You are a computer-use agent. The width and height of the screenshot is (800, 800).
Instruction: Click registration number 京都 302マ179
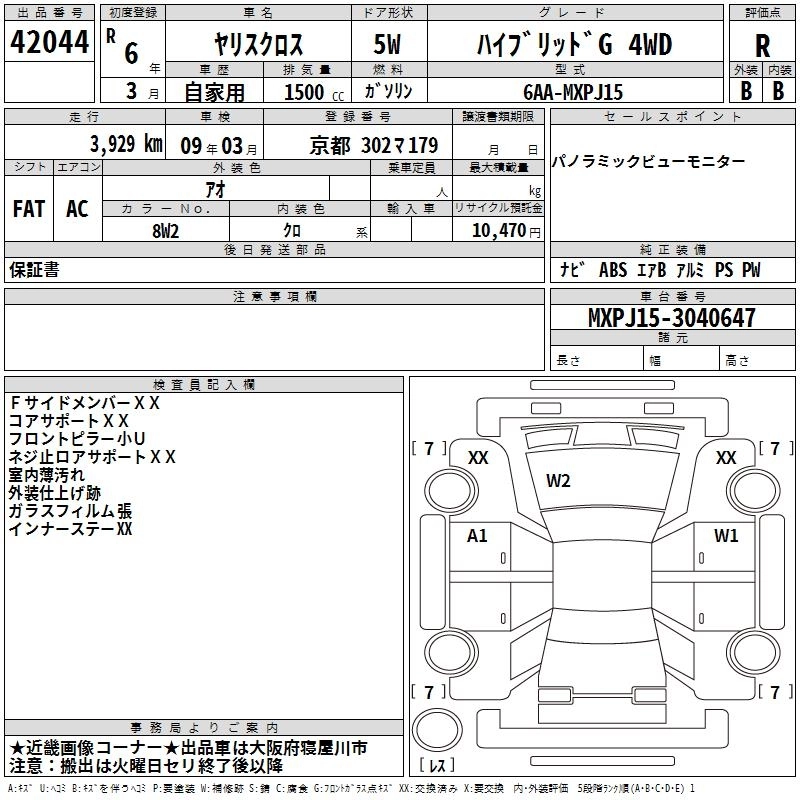click(373, 145)
